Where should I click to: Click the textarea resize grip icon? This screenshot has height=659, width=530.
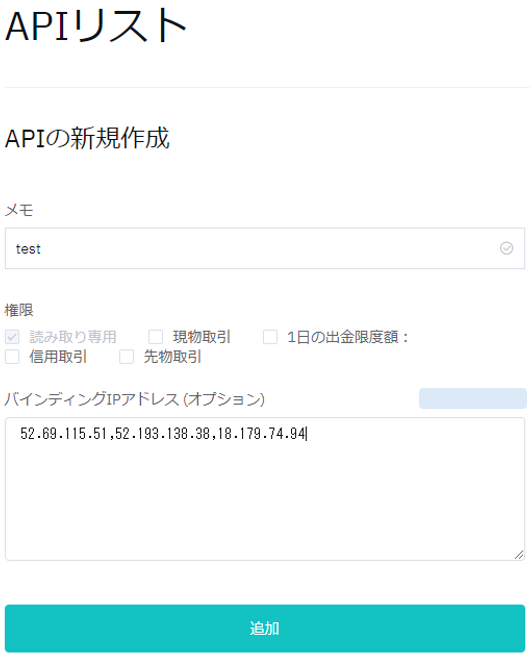pyautogui.click(x=519, y=554)
